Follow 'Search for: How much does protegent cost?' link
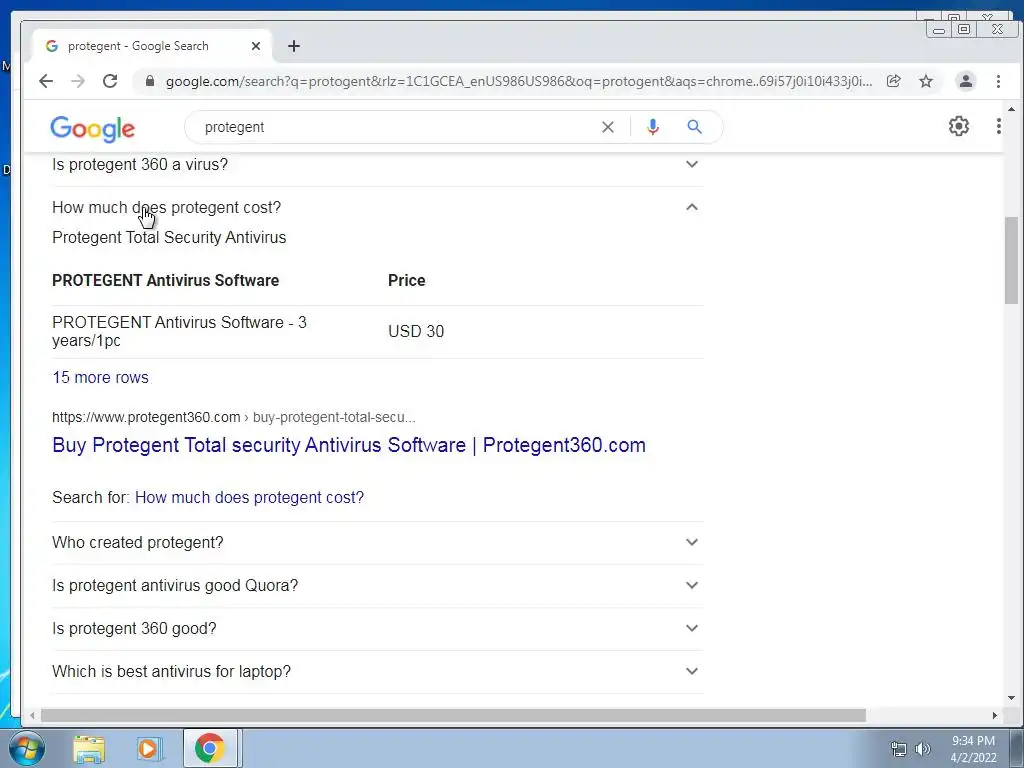Image resolution: width=1024 pixels, height=768 pixels. [x=249, y=498]
